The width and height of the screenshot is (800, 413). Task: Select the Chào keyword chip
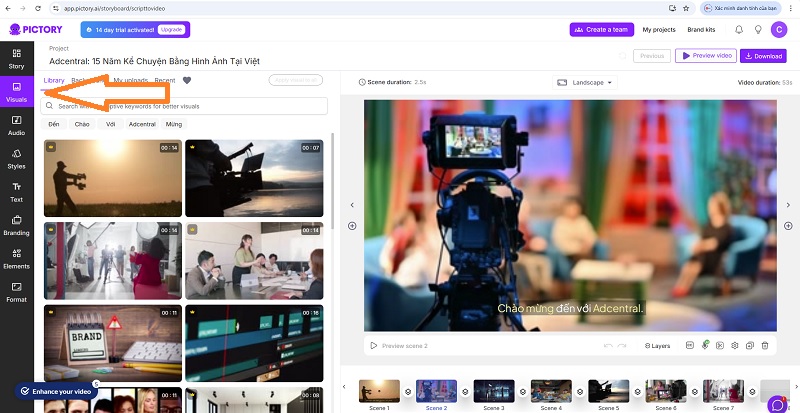tap(82, 124)
